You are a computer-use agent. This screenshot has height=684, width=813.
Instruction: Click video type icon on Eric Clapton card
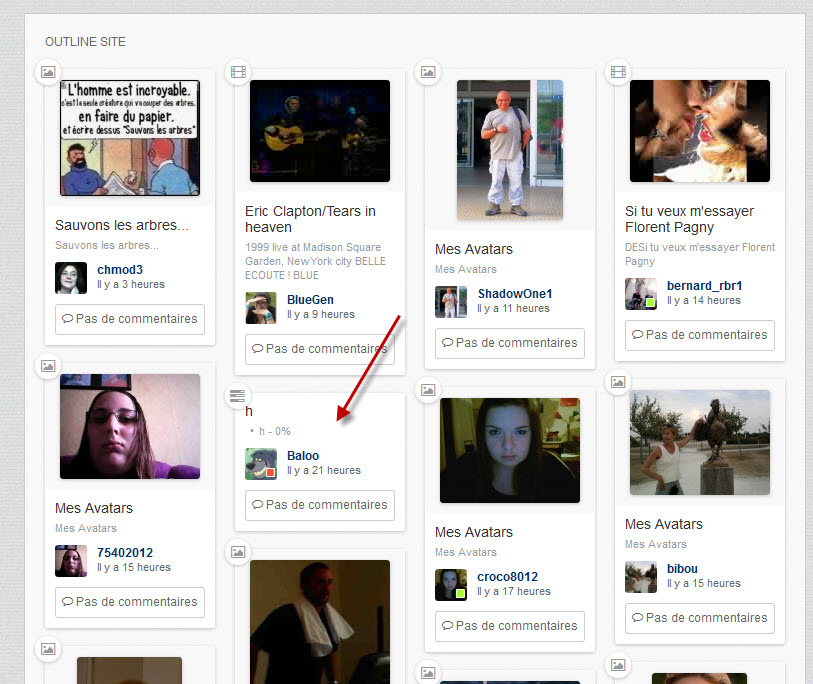[237, 72]
